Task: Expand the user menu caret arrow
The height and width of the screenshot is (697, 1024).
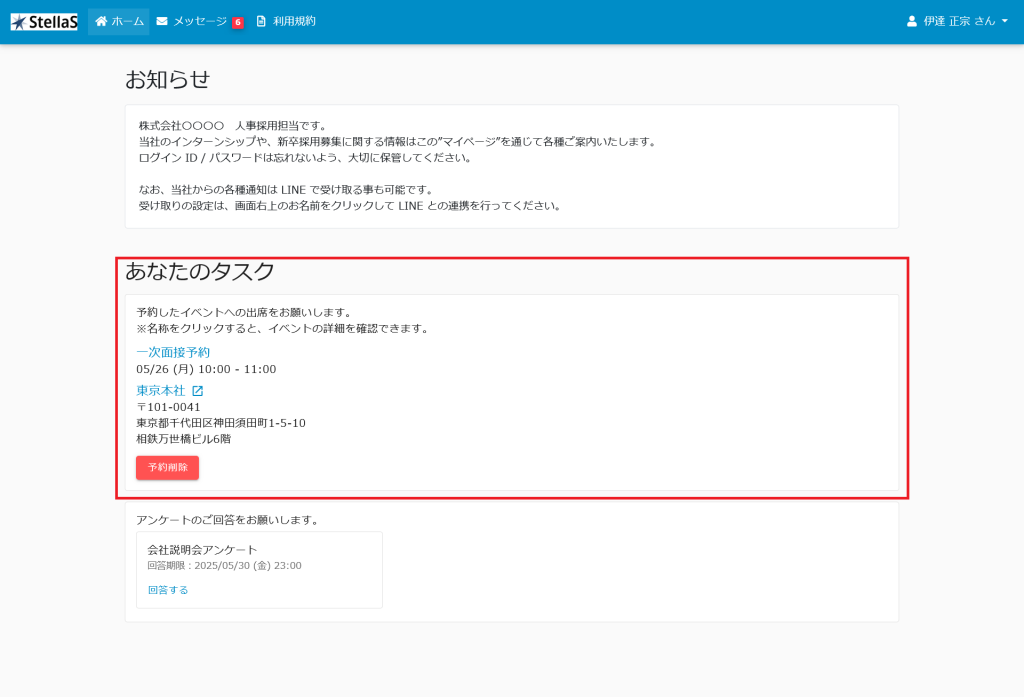Action: (1005, 21)
